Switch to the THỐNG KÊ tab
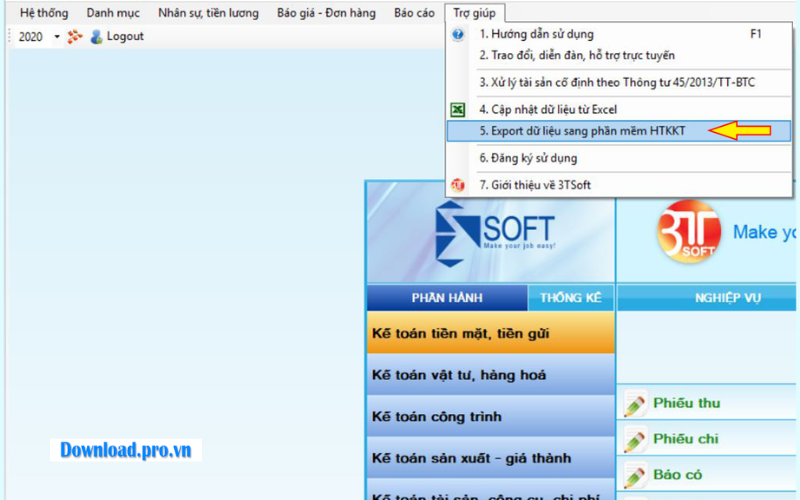800x500 pixels. coord(571,298)
